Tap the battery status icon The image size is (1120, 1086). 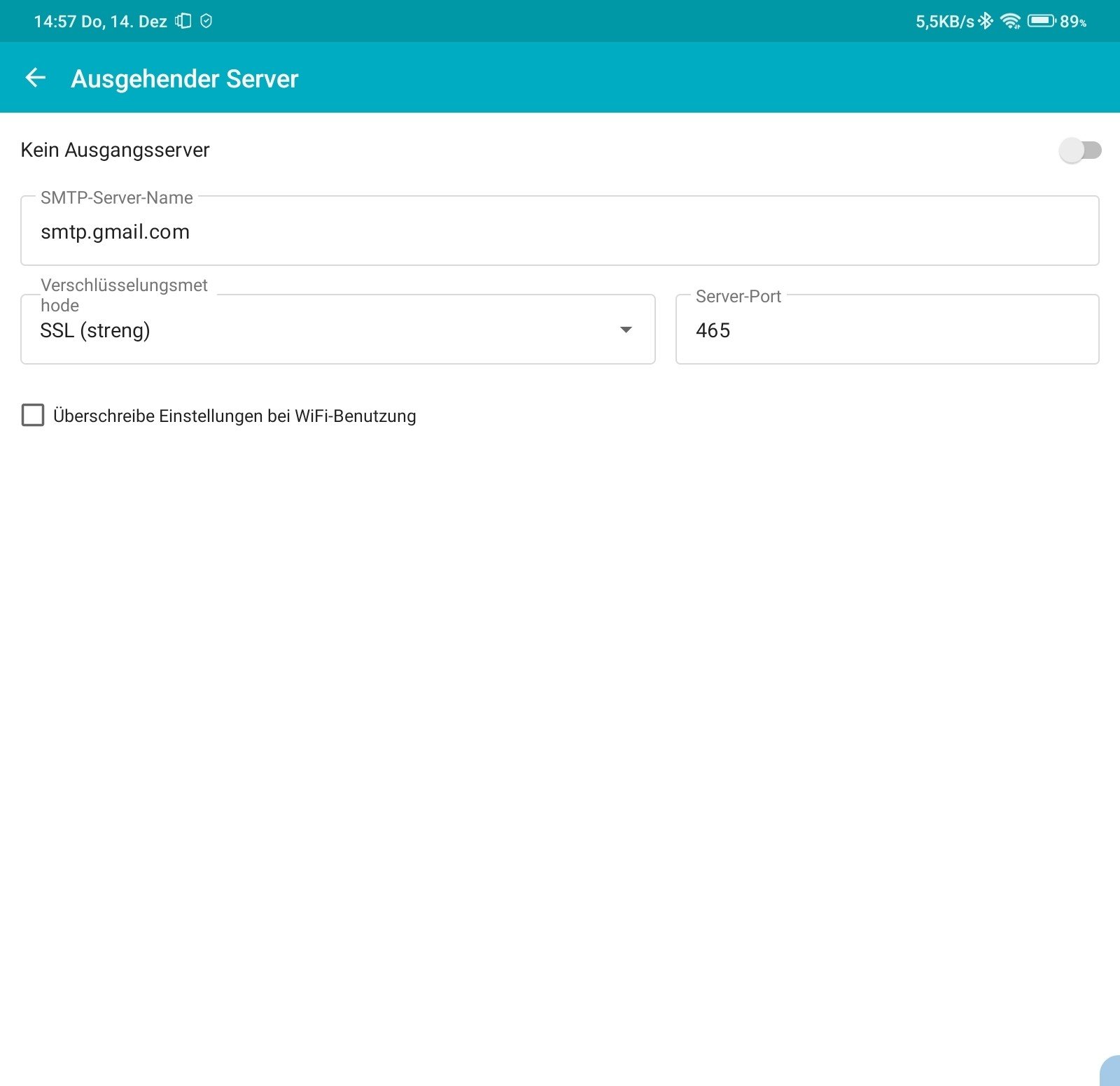click(1042, 21)
